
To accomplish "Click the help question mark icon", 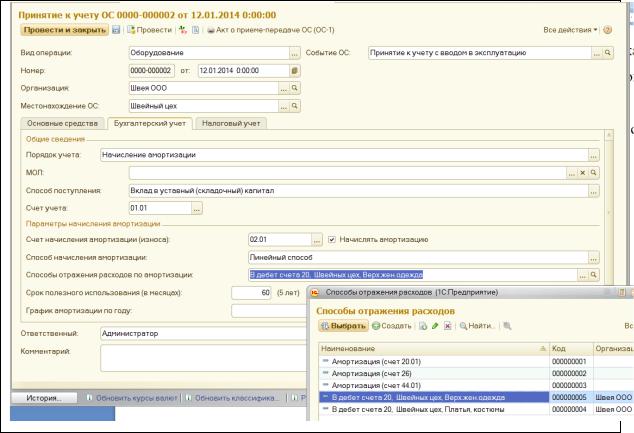I will point(607,30).
